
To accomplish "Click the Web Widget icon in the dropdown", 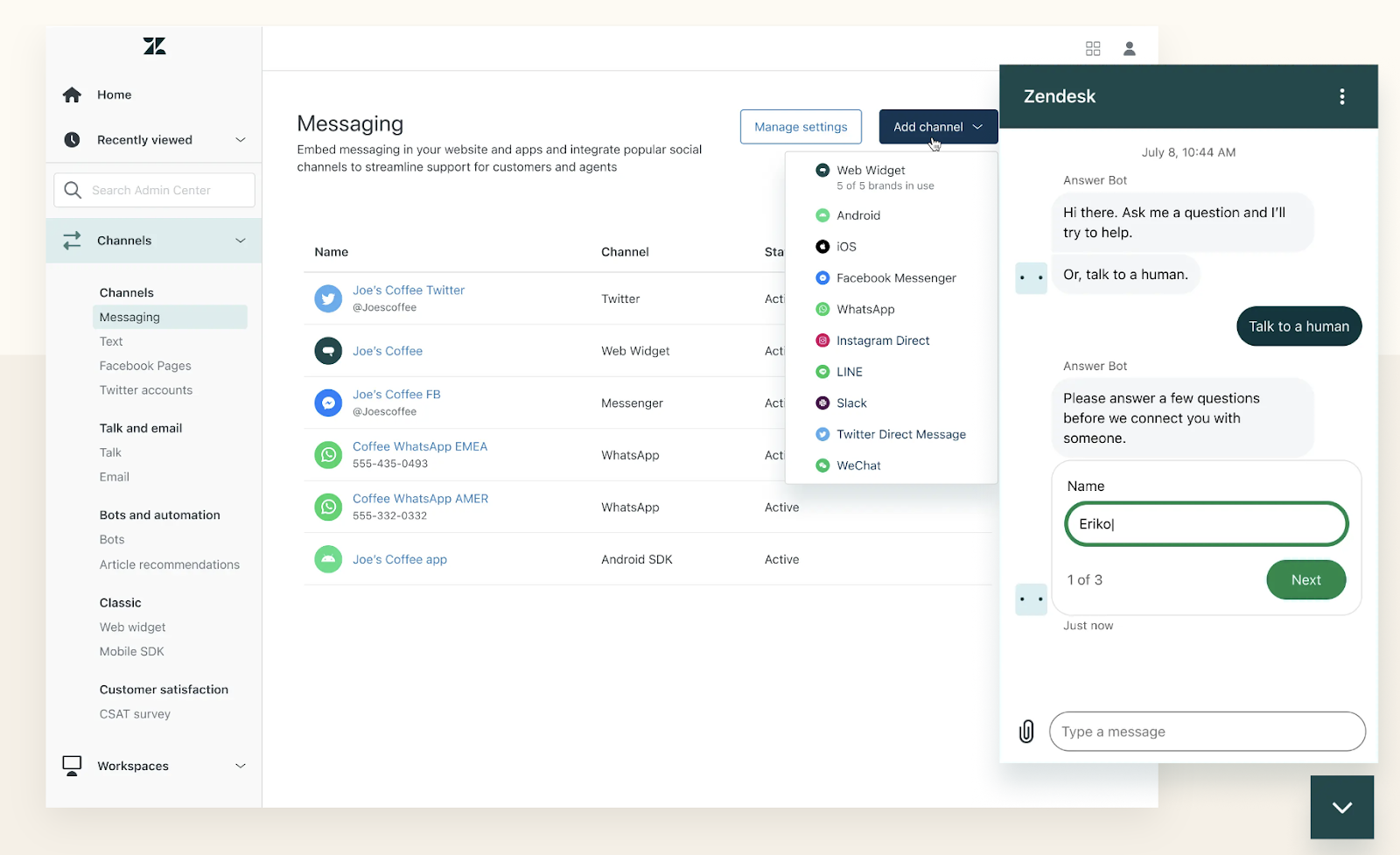I will [822, 170].
